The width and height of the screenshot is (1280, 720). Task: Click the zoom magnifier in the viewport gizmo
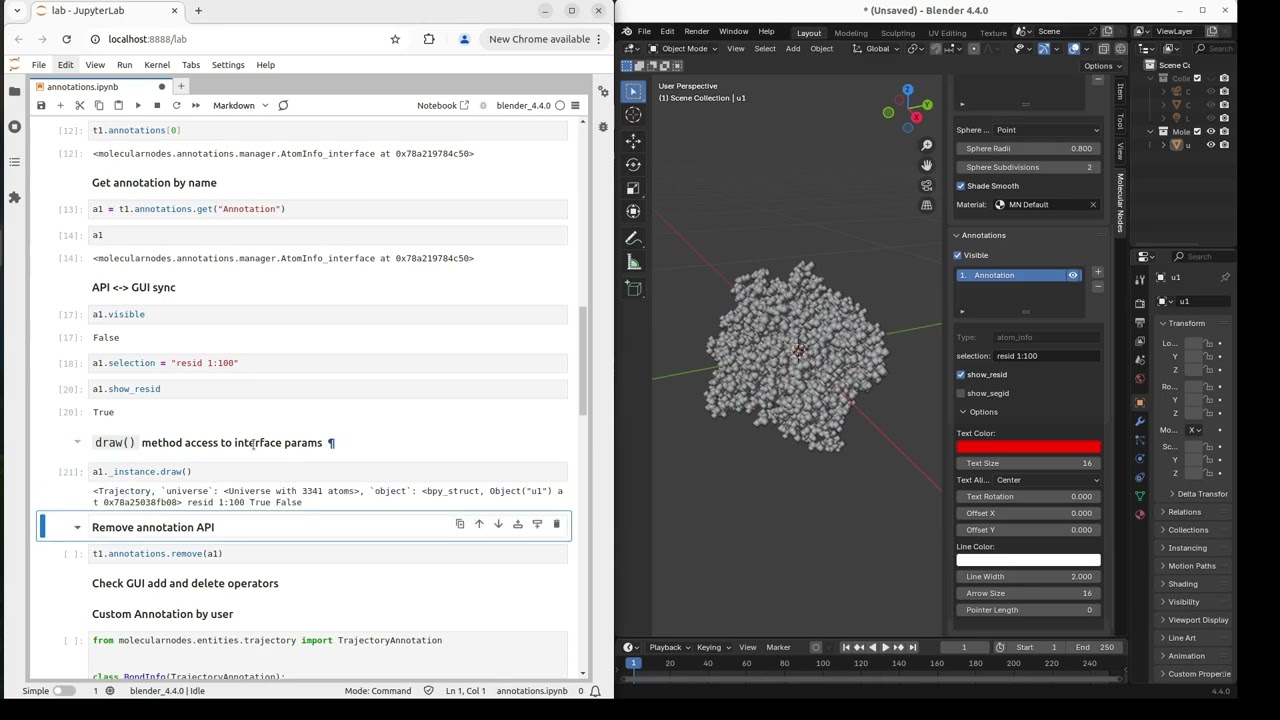coord(926,146)
